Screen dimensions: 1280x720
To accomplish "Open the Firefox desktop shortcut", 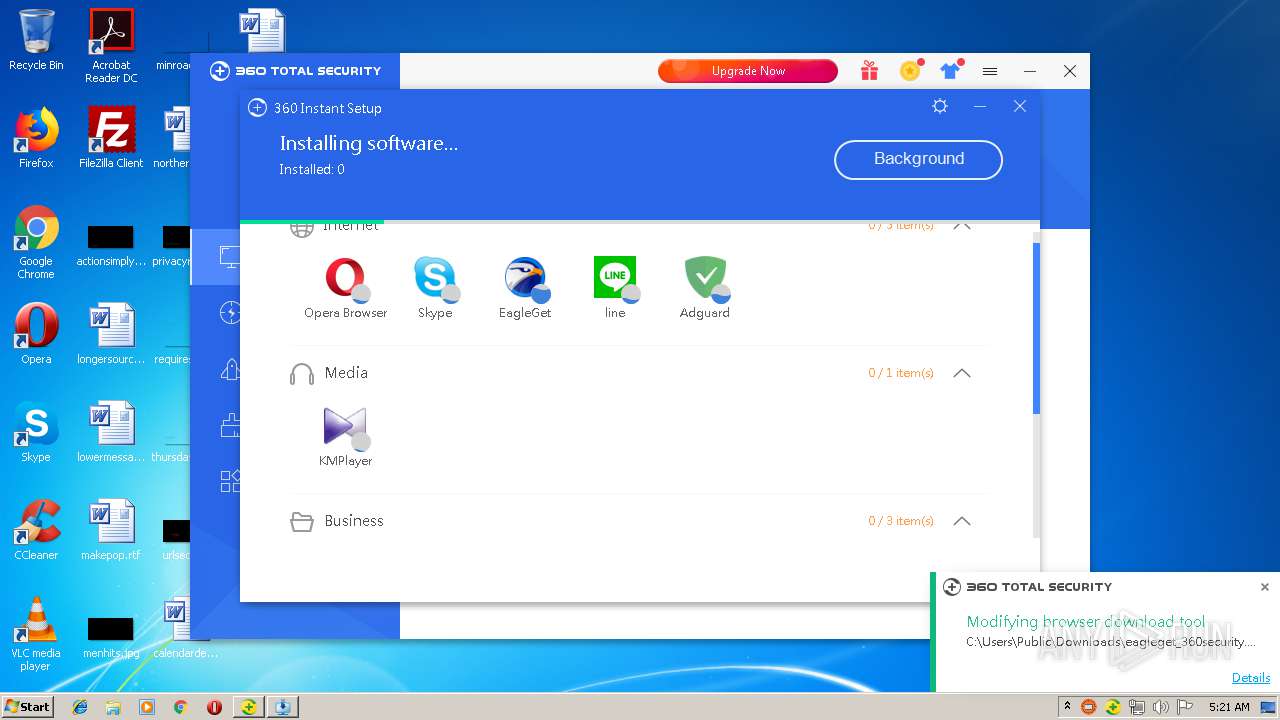I will coord(36,138).
